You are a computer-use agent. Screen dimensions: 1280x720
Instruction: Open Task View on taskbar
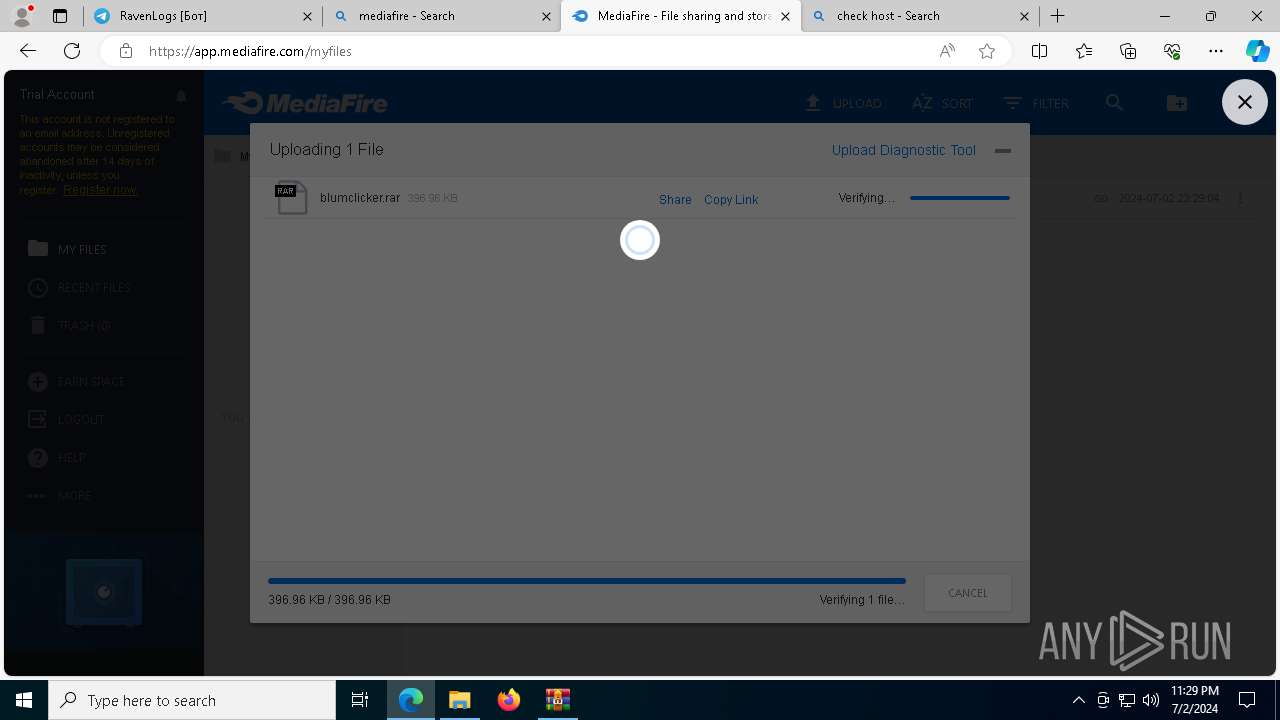[360, 700]
